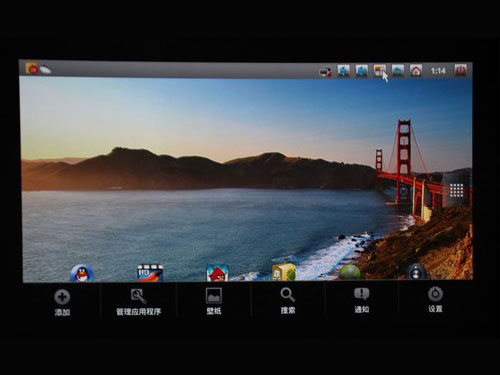Select 搜索 (Search) in the options menu
This screenshot has height=375, width=500.
click(288, 301)
